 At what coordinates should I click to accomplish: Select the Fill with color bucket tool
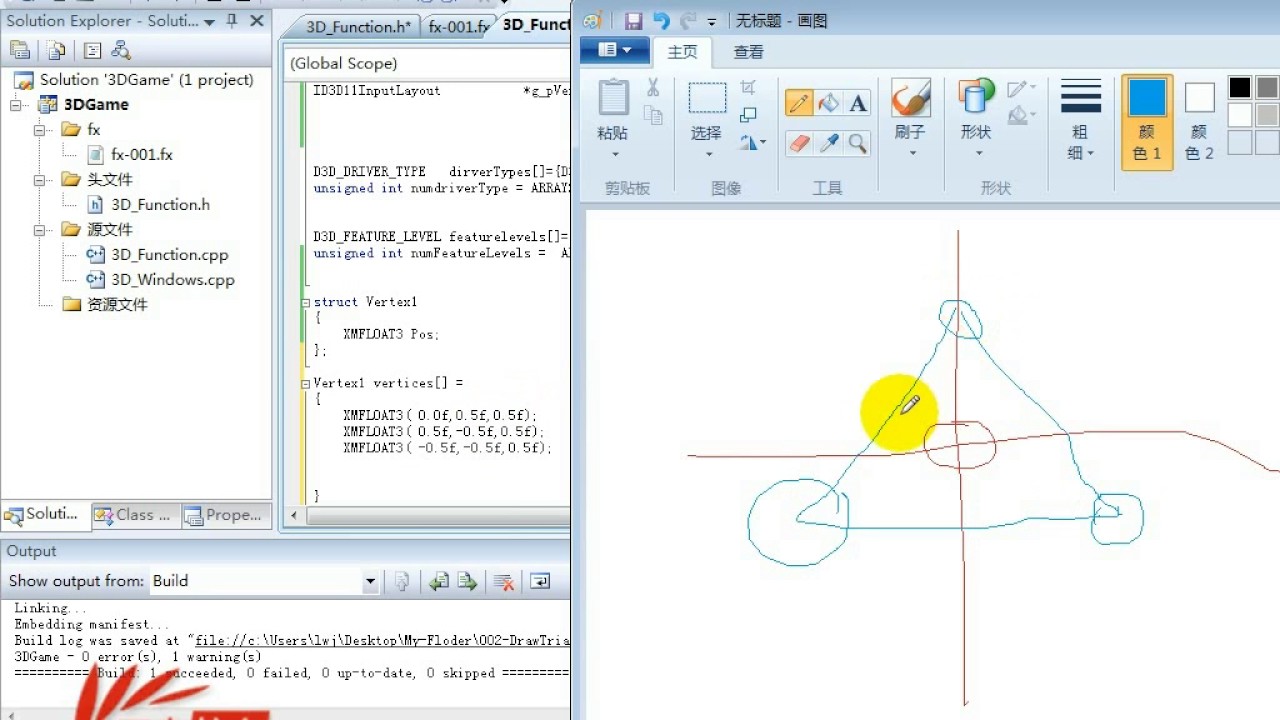tap(828, 103)
